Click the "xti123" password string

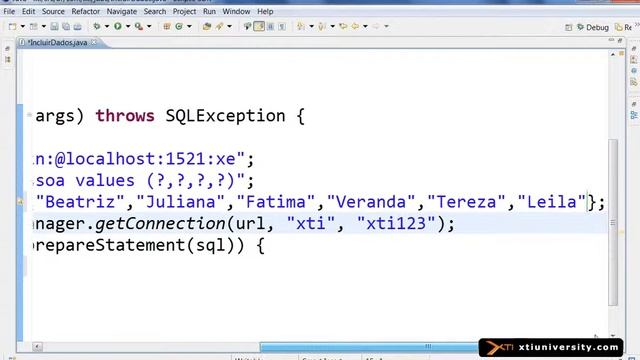pyautogui.click(x=396, y=223)
